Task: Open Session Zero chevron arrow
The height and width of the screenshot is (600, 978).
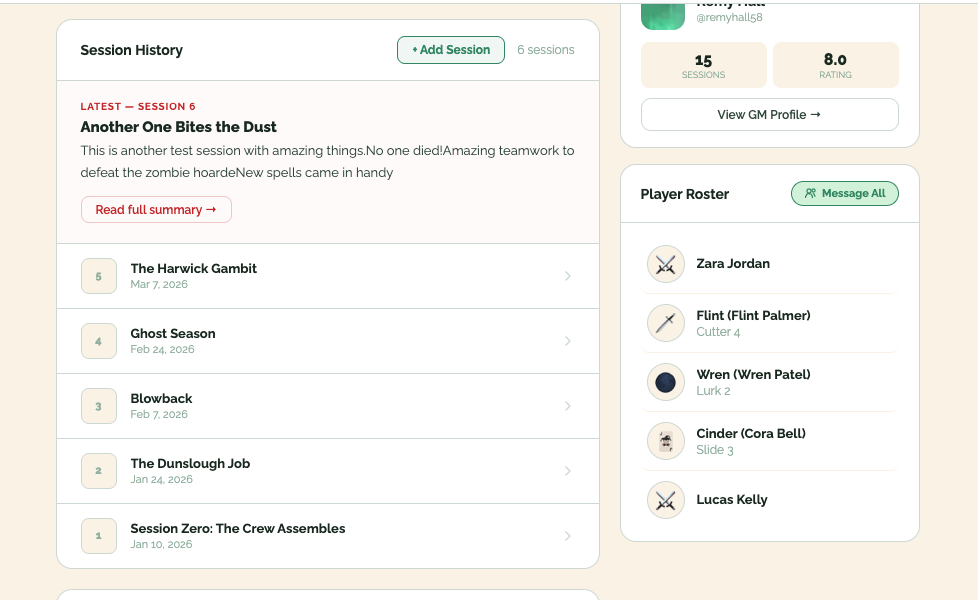Action: click(568, 536)
